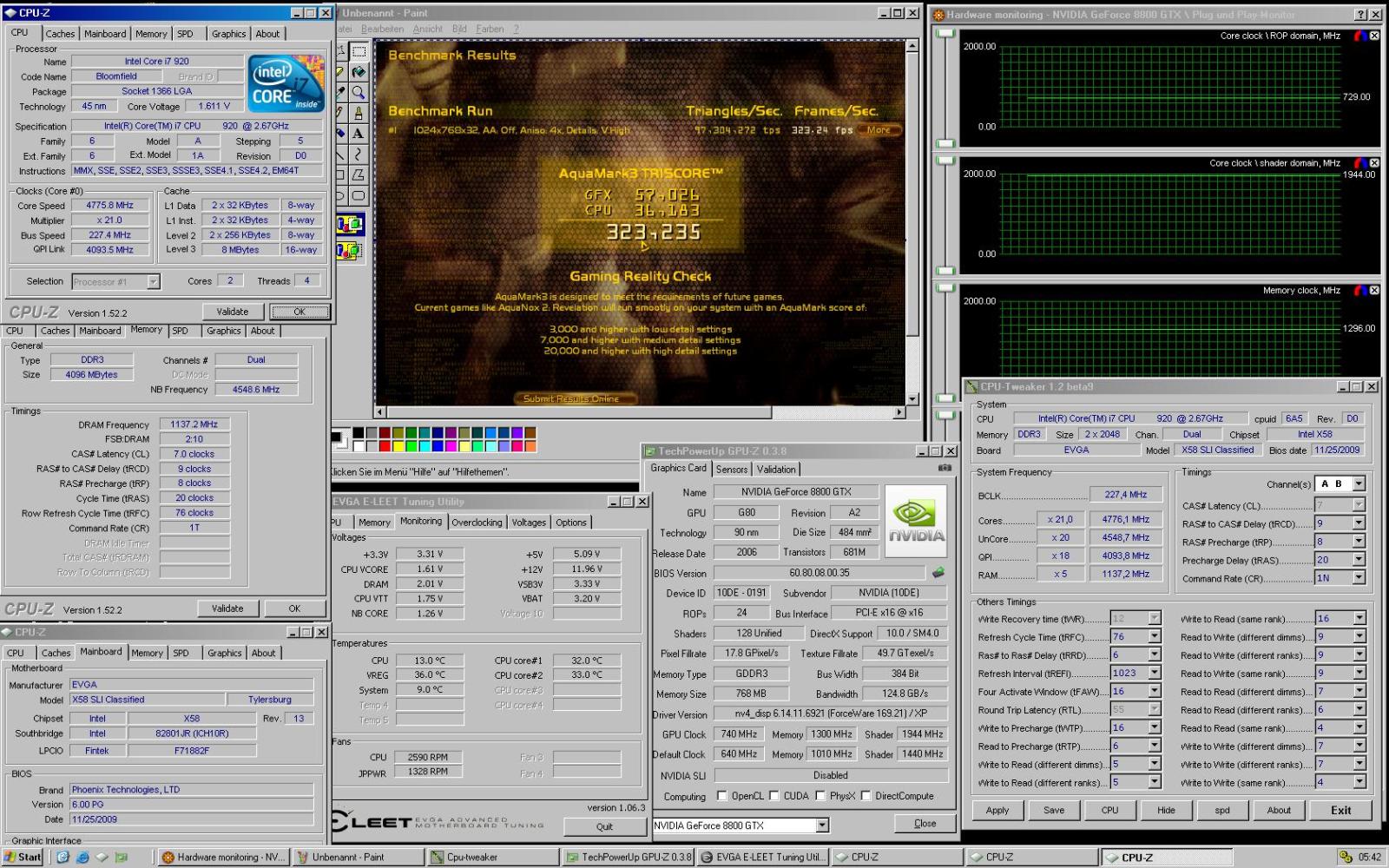Image resolution: width=1389 pixels, height=868 pixels.
Task: Click magnet icon on Core clock ROP domain graph
Action: click(x=1359, y=36)
